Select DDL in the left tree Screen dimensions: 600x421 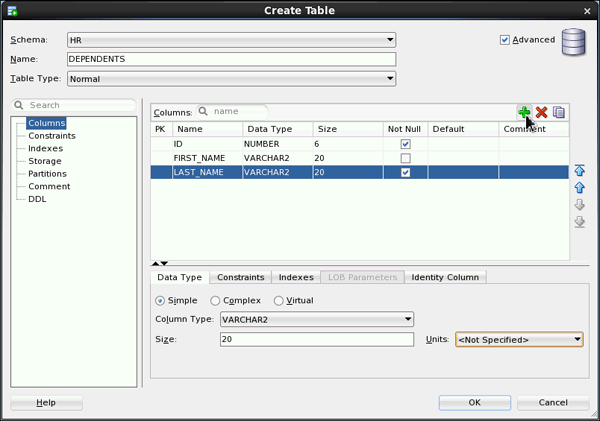(37, 199)
